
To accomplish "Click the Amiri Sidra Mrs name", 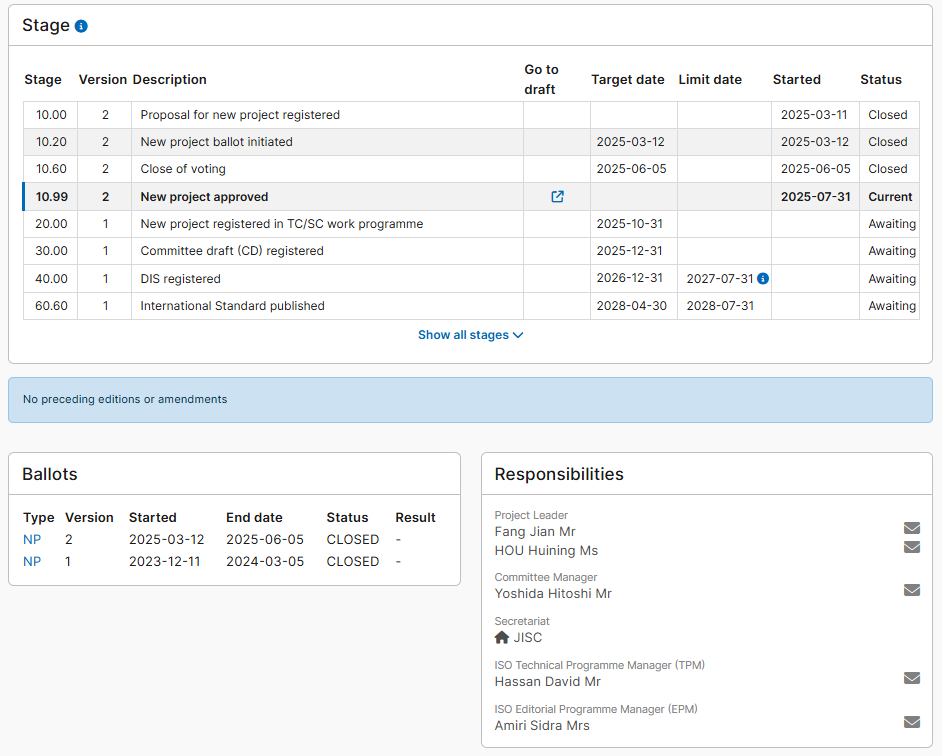I will pyautogui.click(x=542, y=725).
